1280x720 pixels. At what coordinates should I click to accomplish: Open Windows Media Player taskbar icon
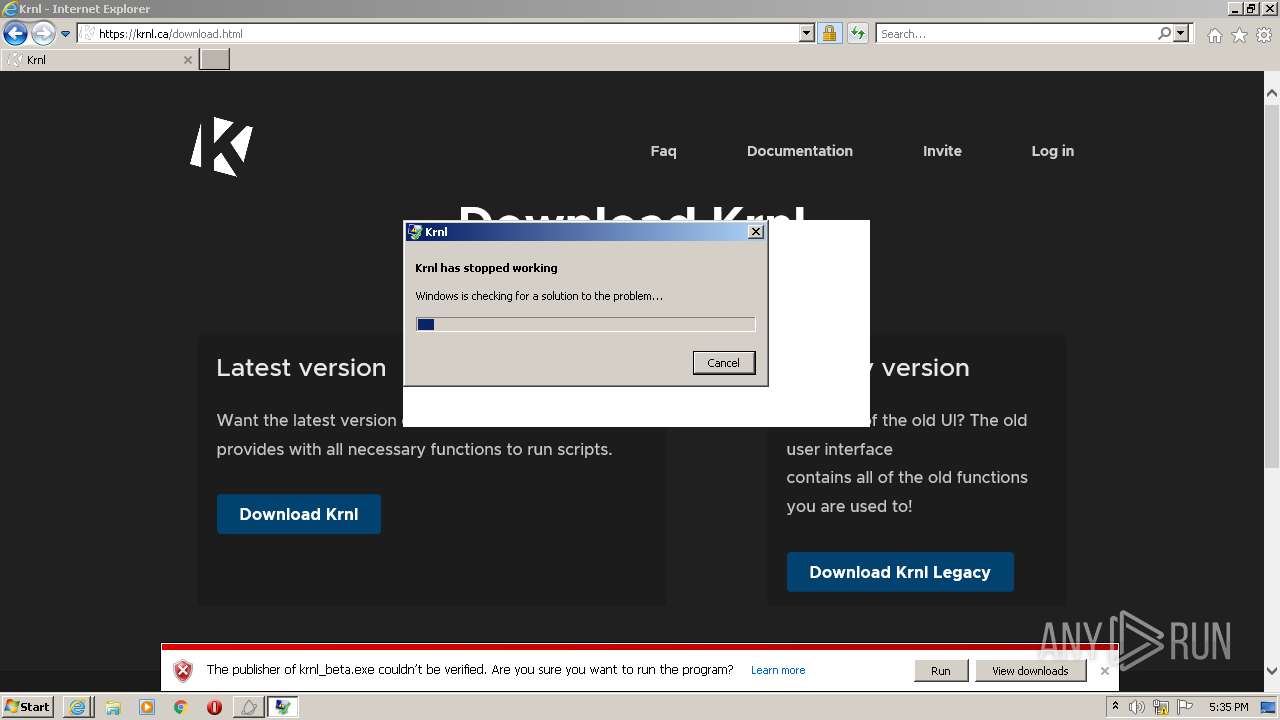147,707
